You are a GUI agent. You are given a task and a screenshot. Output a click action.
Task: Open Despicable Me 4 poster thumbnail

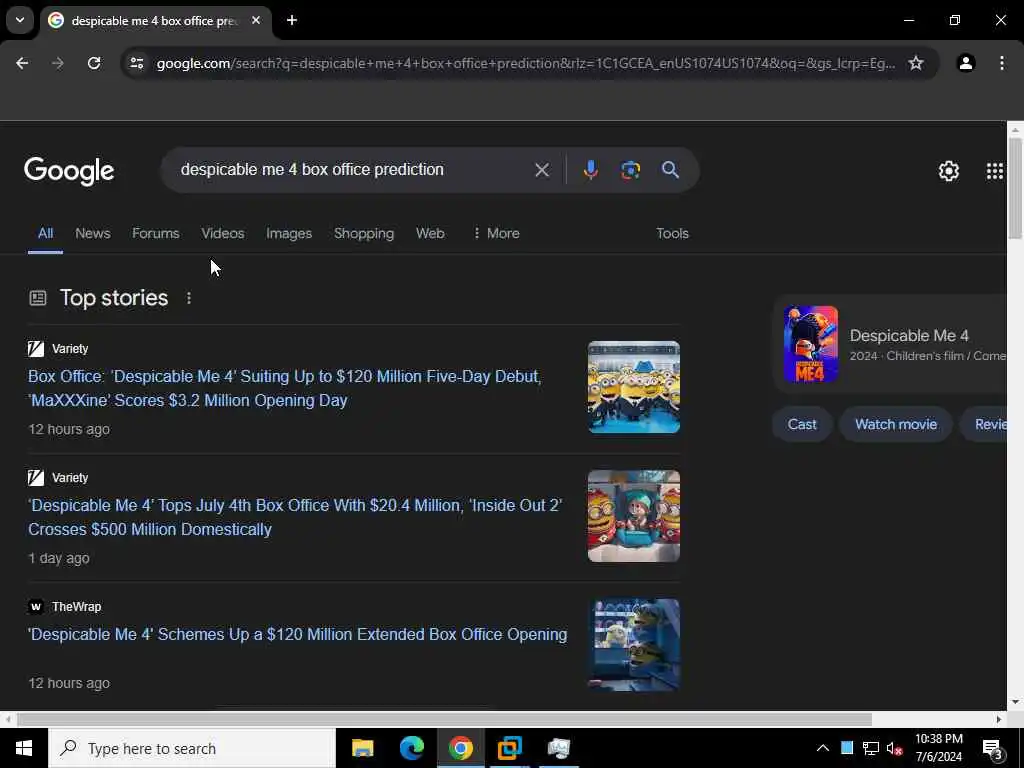(810, 344)
